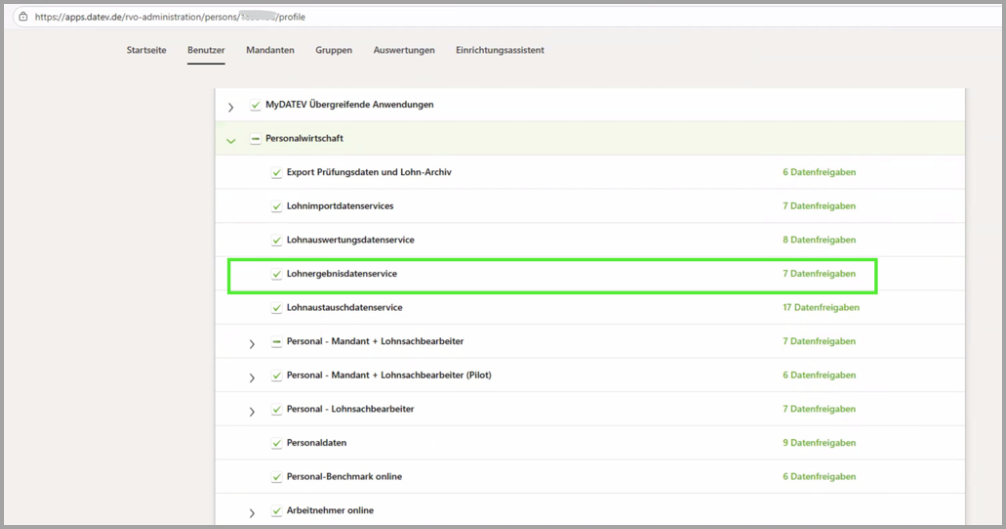Uncheck Export Prüfungsdaten und Lohn-Archiv
Viewport: 1006px width, 529px height.
pos(277,173)
